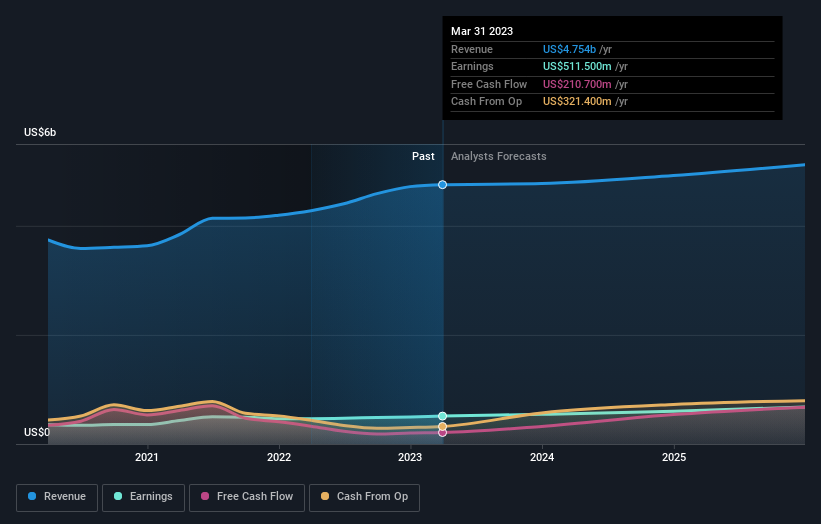Viewport: 821px width, 524px height.
Task: Click the 2021 x-axis label
Action: coord(147,457)
